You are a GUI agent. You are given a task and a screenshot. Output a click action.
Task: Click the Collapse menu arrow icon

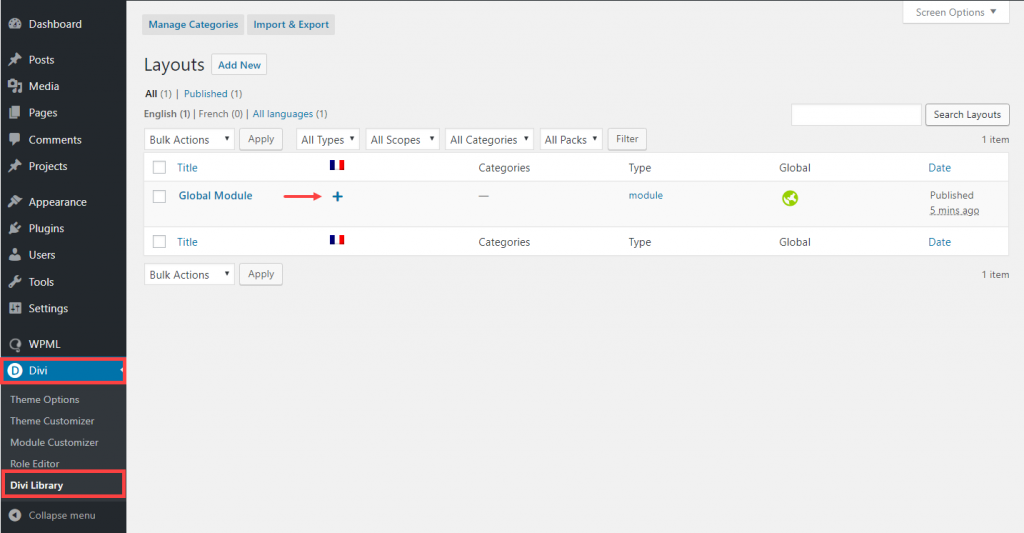click(x=14, y=515)
